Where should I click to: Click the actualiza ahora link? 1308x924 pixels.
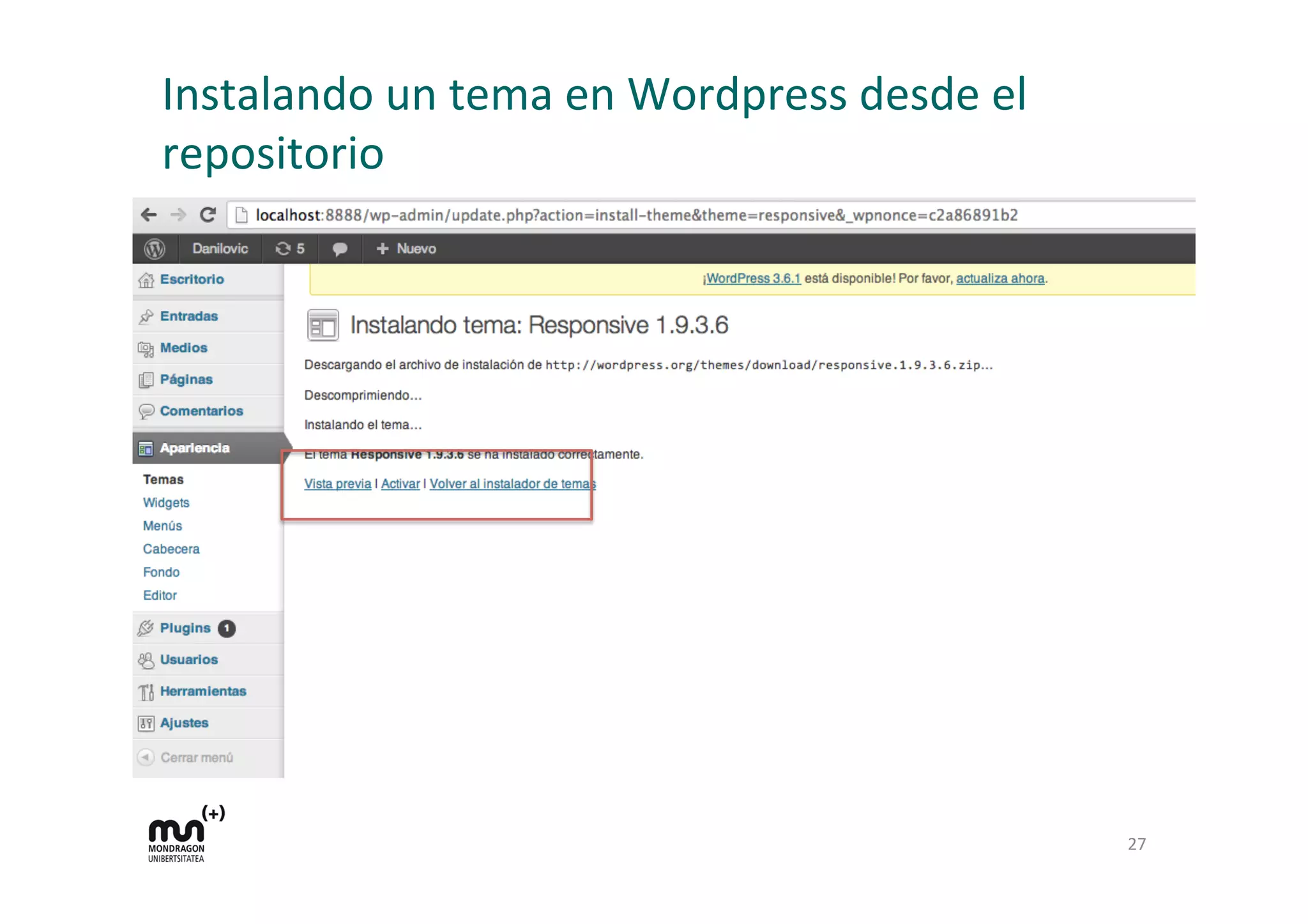[1000, 278]
